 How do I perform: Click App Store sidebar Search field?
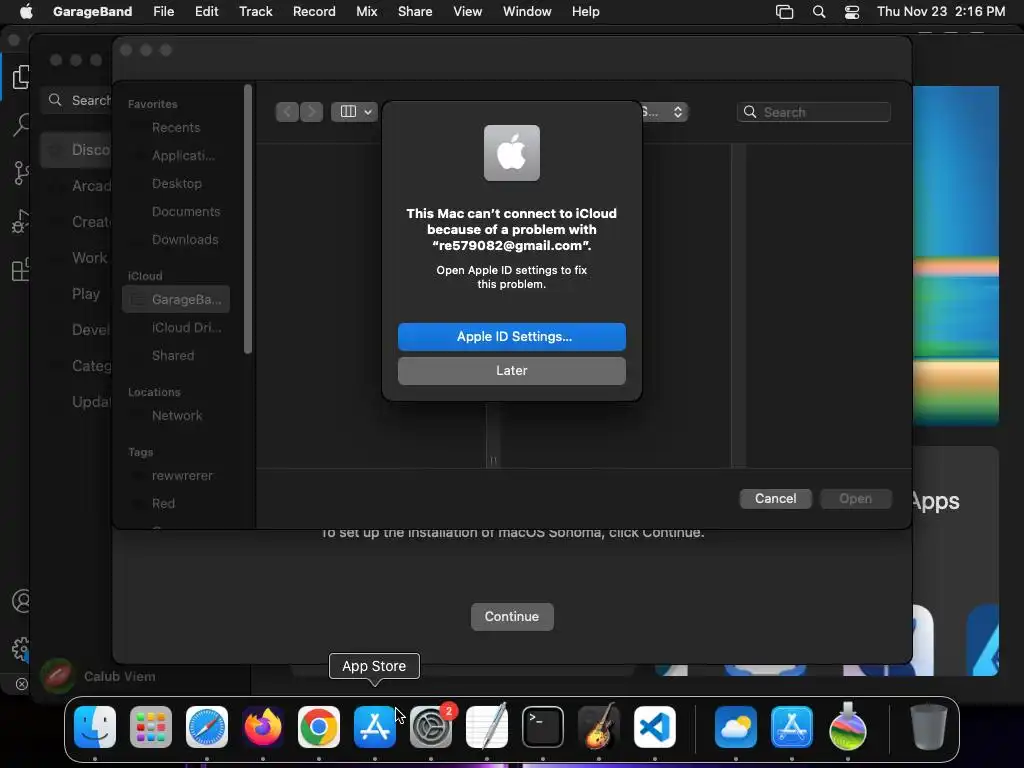(77, 101)
